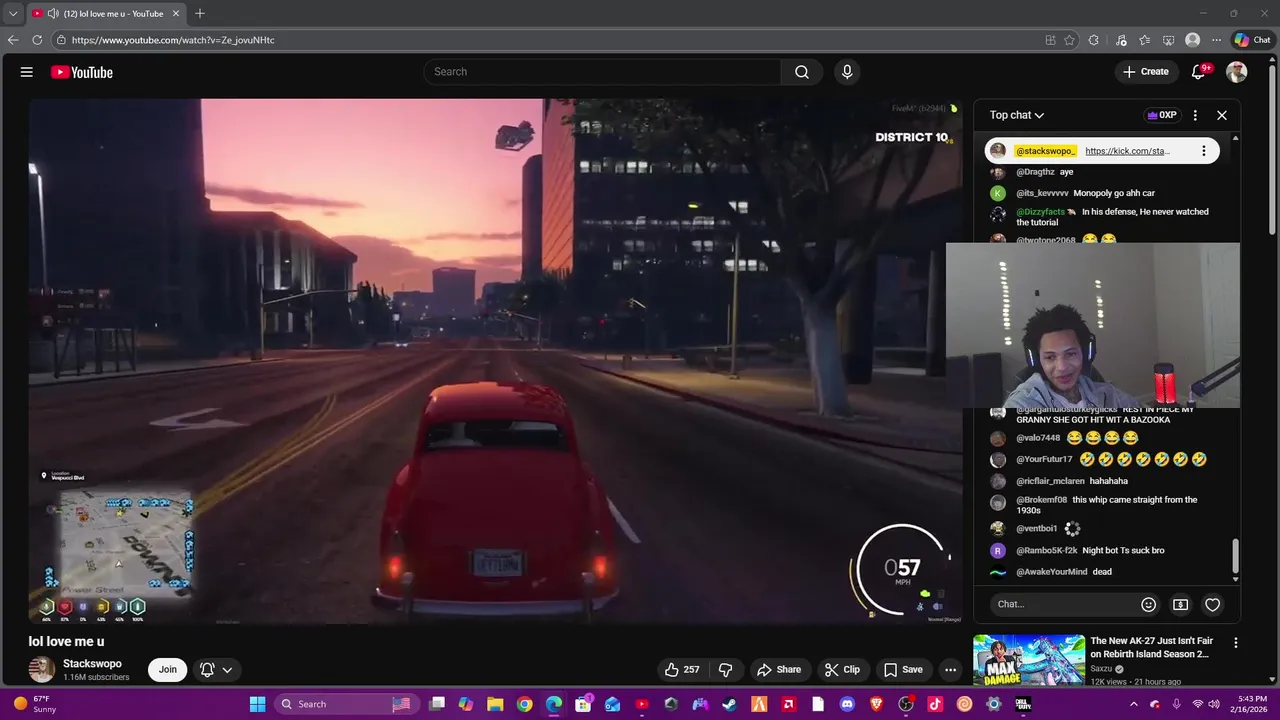Open more actions menu under video
The width and height of the screenshot is (1280, 720).
pyautogui.click(x=950, y=670)
